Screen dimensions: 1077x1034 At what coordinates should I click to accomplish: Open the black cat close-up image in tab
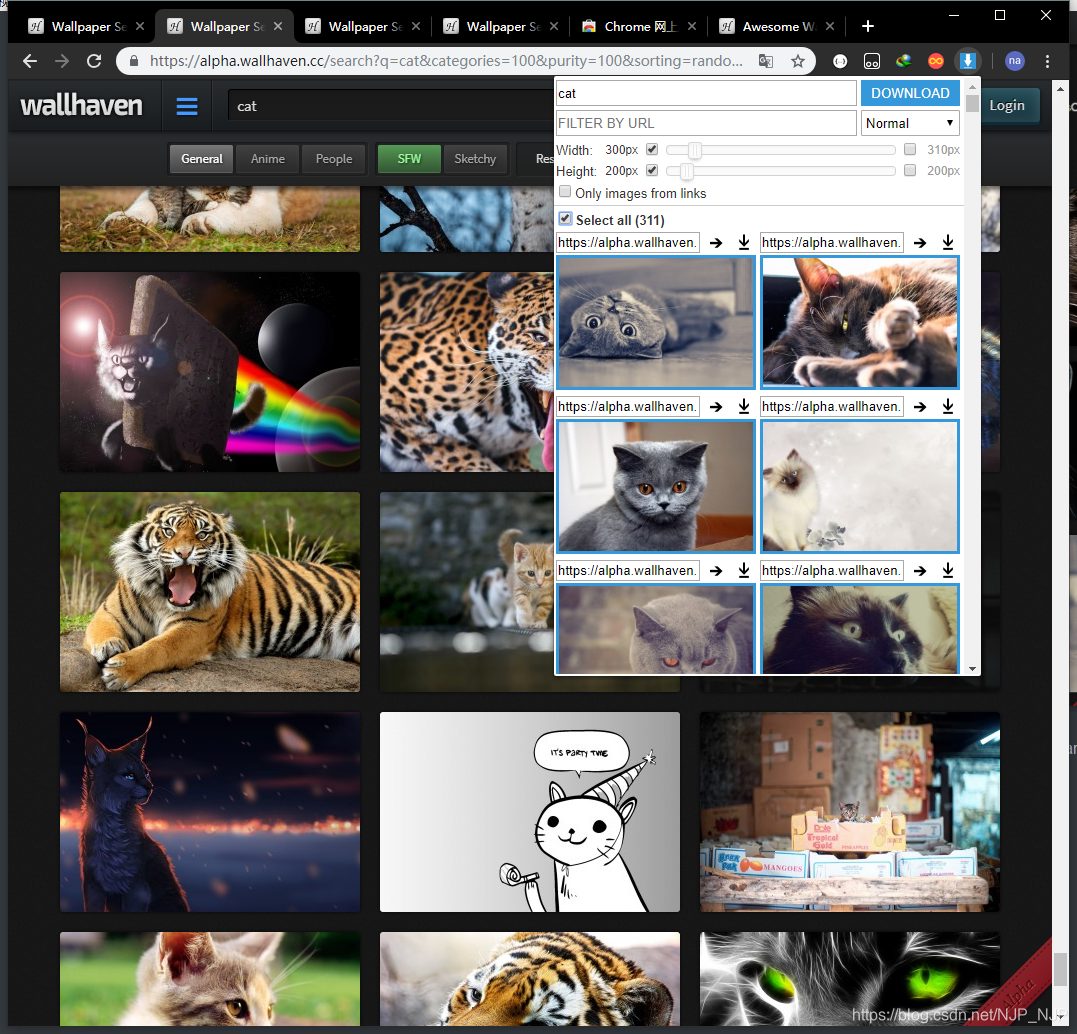tap(920, 570)
